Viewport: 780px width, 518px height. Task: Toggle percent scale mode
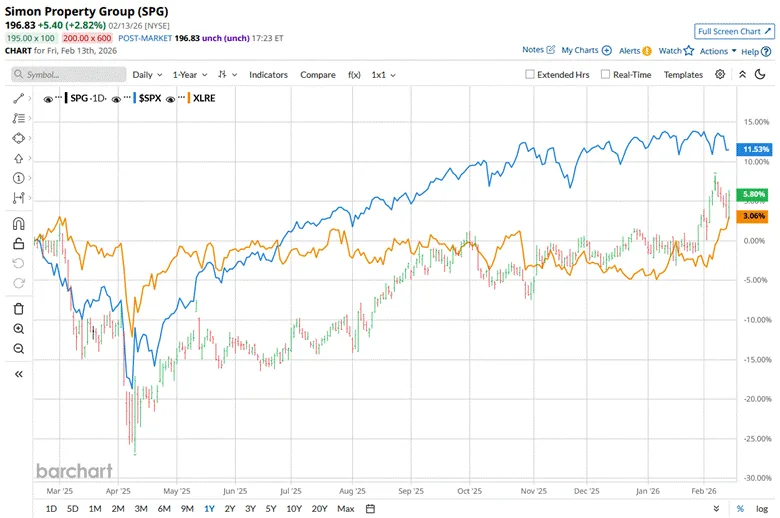pyautogui.click(x=740, y=509)
